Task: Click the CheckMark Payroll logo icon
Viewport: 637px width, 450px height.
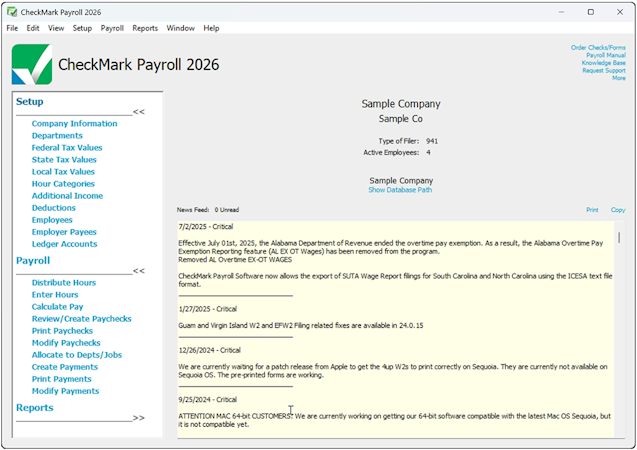Action: [x=32, y=65]
